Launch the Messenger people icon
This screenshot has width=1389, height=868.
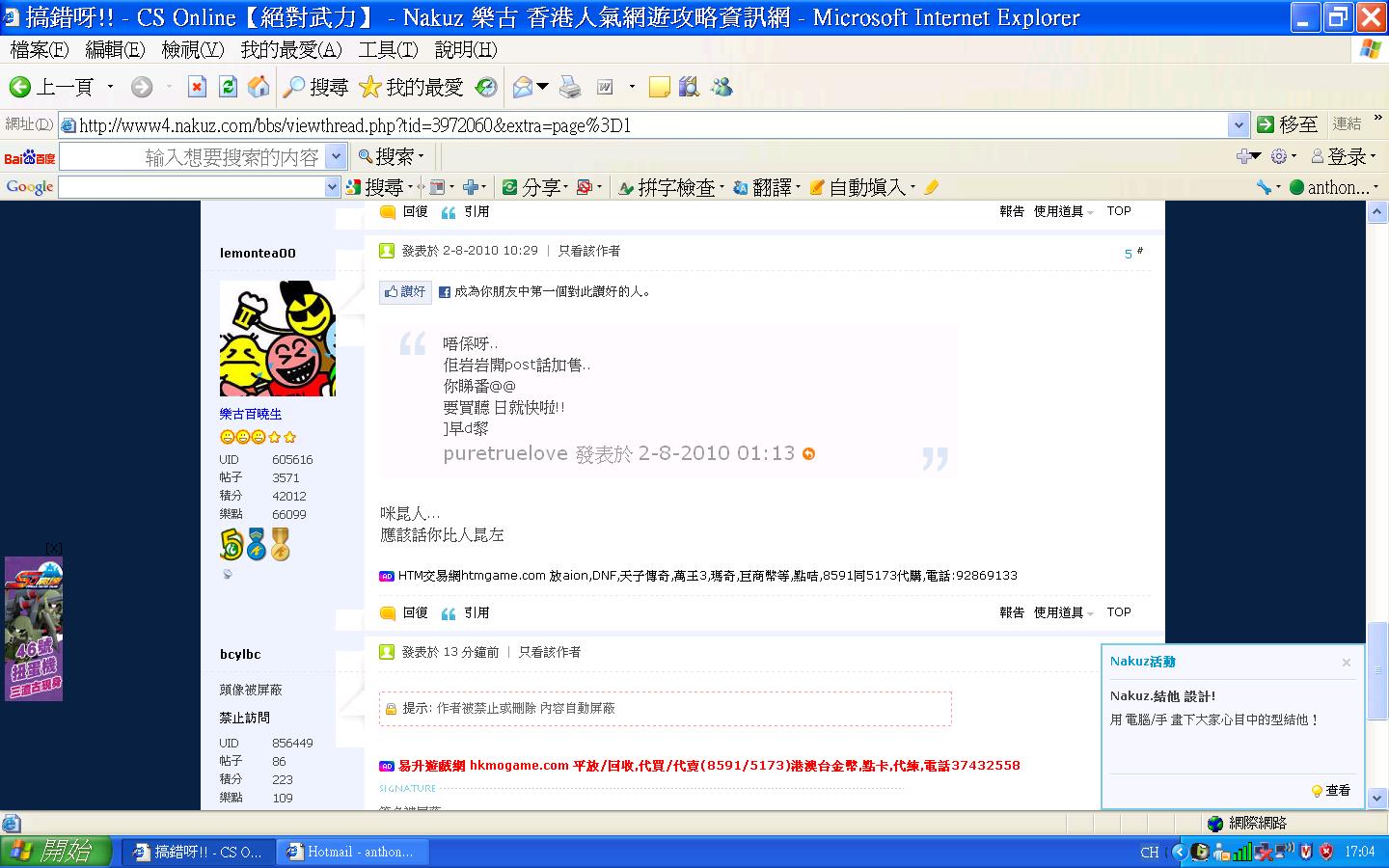click(x=722, y=88)
